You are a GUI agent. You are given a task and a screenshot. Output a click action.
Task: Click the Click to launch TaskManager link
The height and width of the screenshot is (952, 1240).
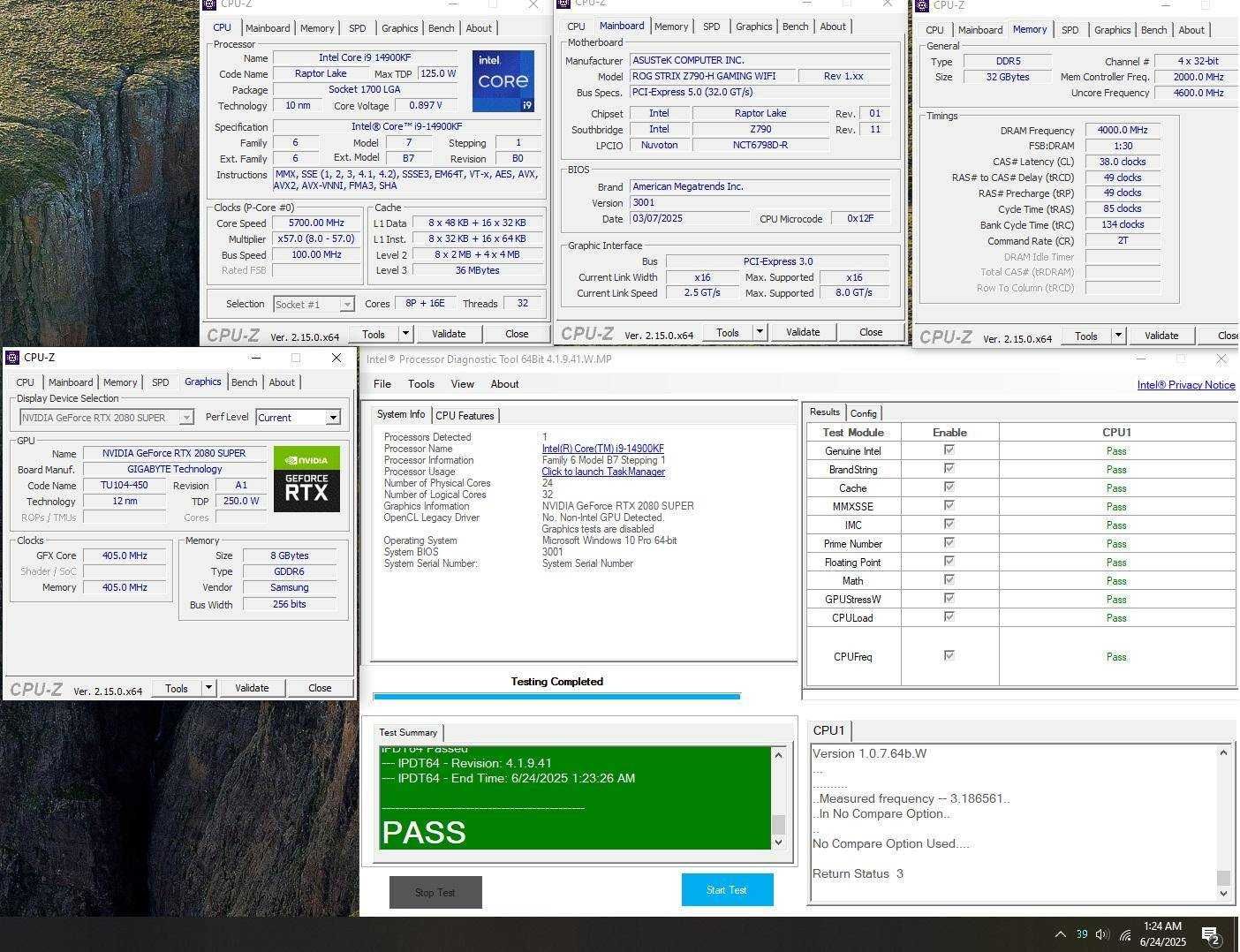point(603,472)
